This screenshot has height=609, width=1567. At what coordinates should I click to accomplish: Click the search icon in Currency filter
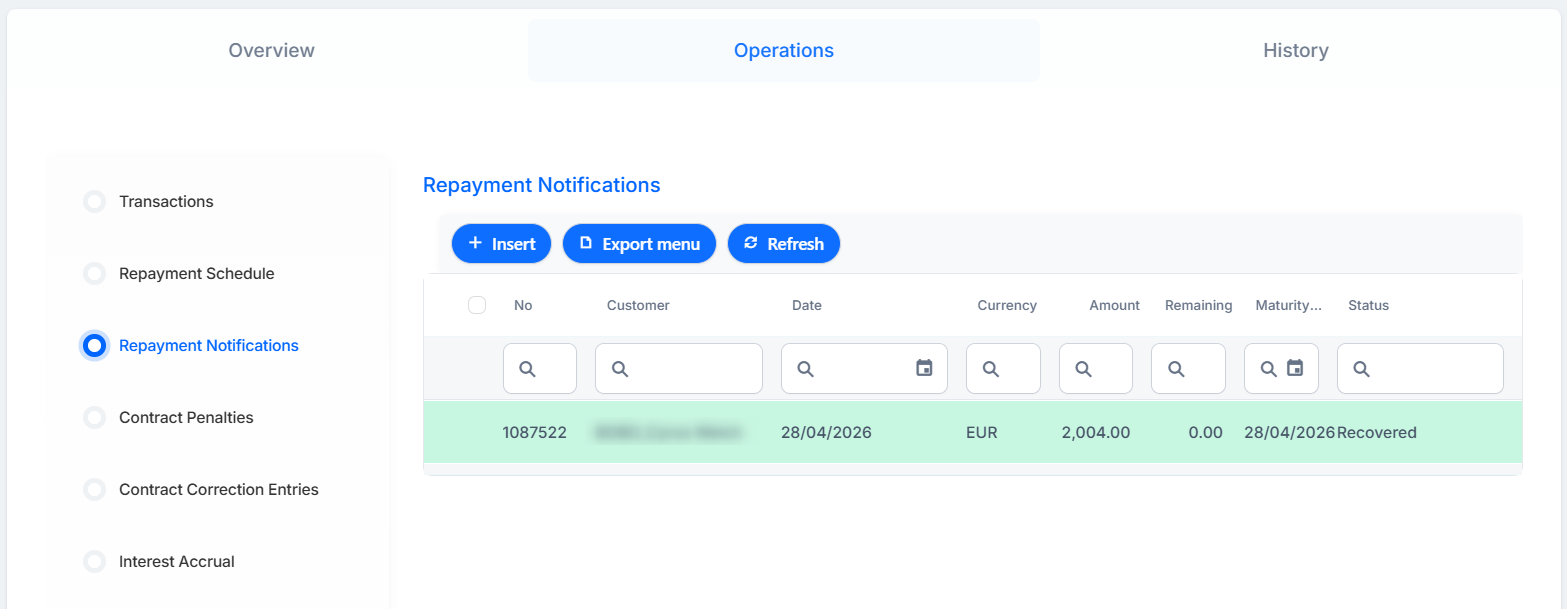[990, 369]
